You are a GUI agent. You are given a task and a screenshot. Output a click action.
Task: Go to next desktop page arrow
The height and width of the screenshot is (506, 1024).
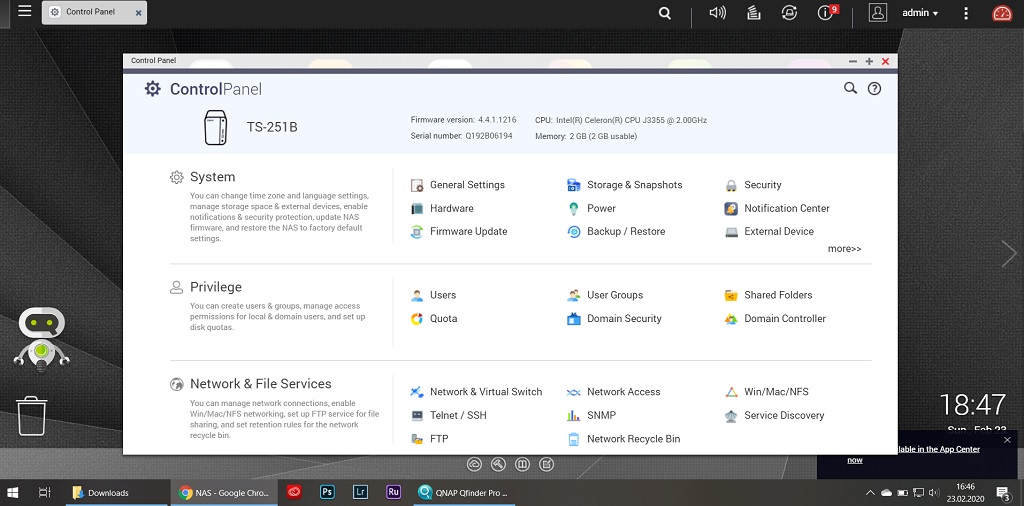1010,254
